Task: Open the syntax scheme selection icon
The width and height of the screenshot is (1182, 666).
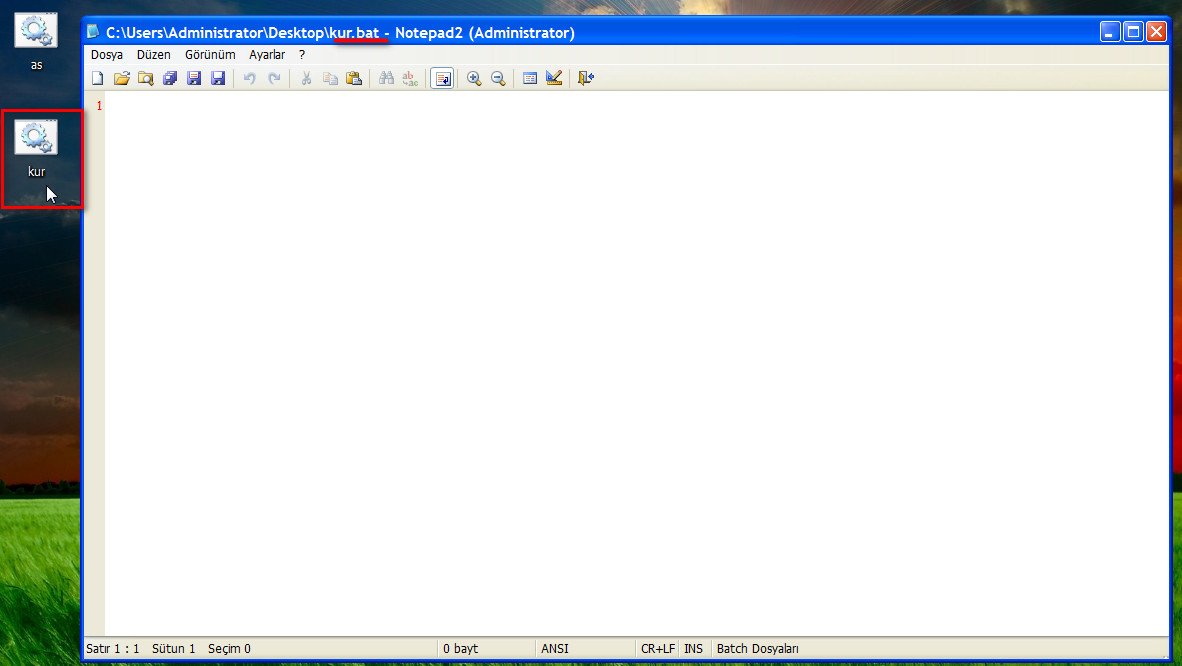Action: point(530,78)
